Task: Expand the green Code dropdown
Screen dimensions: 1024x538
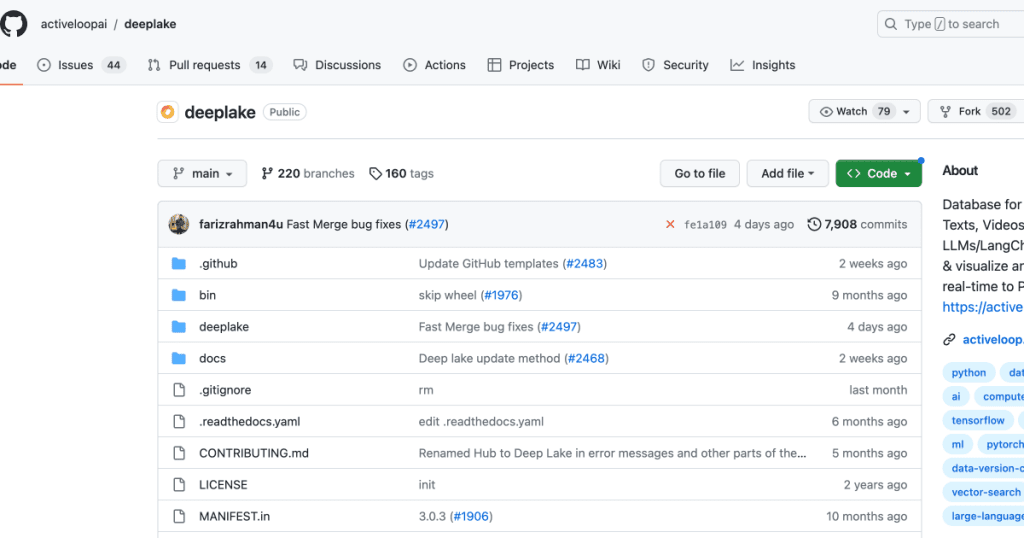Action: [x=878, y=174]
